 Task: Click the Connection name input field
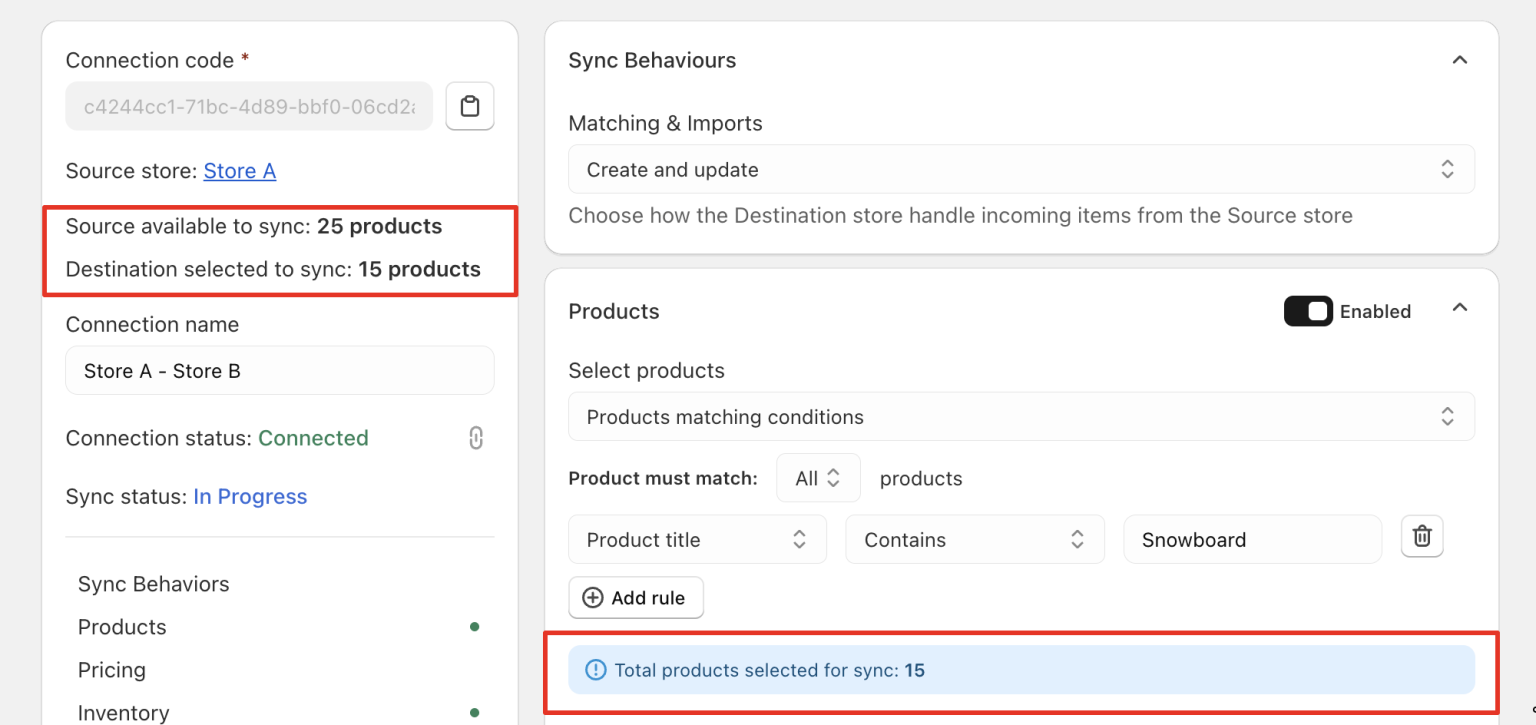point(280,371)
